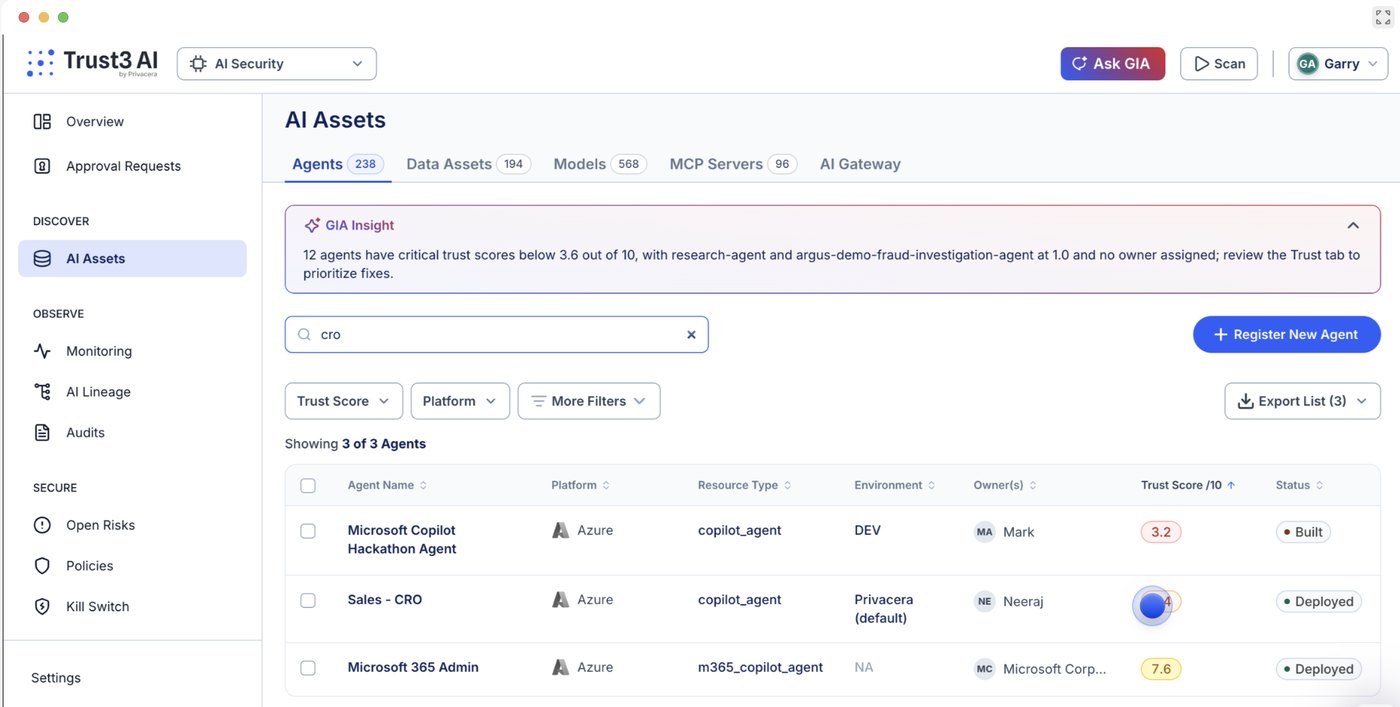Switch to the Agents tab

click(x=338, y=164)
